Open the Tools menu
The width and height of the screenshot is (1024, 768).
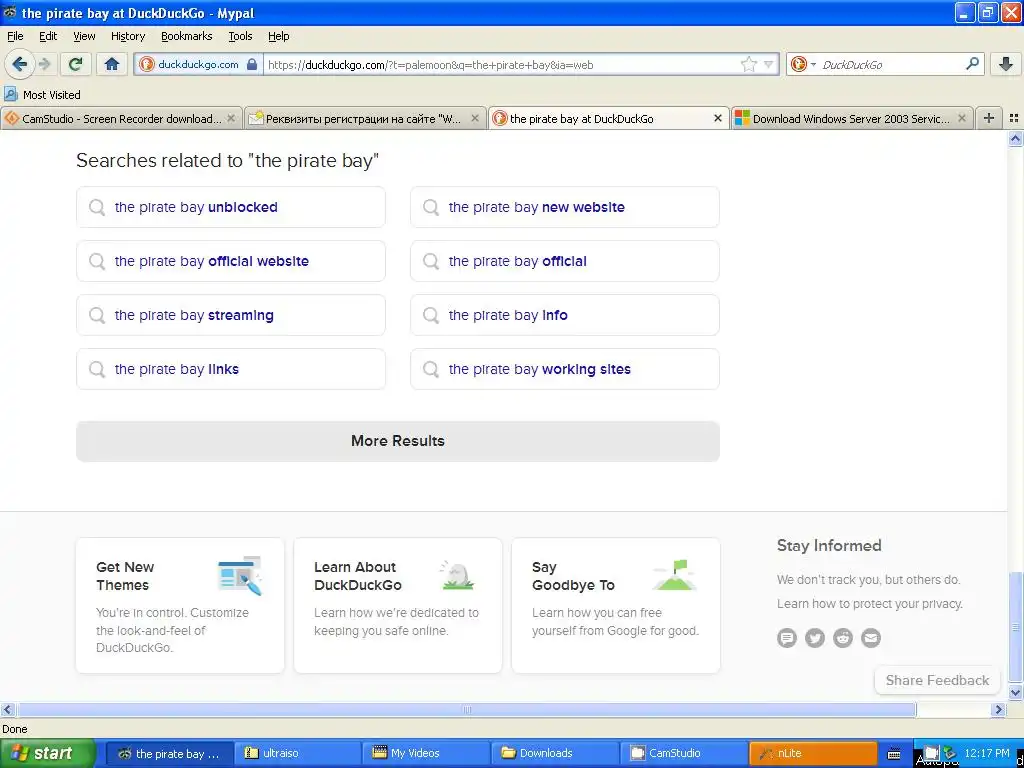240,36
